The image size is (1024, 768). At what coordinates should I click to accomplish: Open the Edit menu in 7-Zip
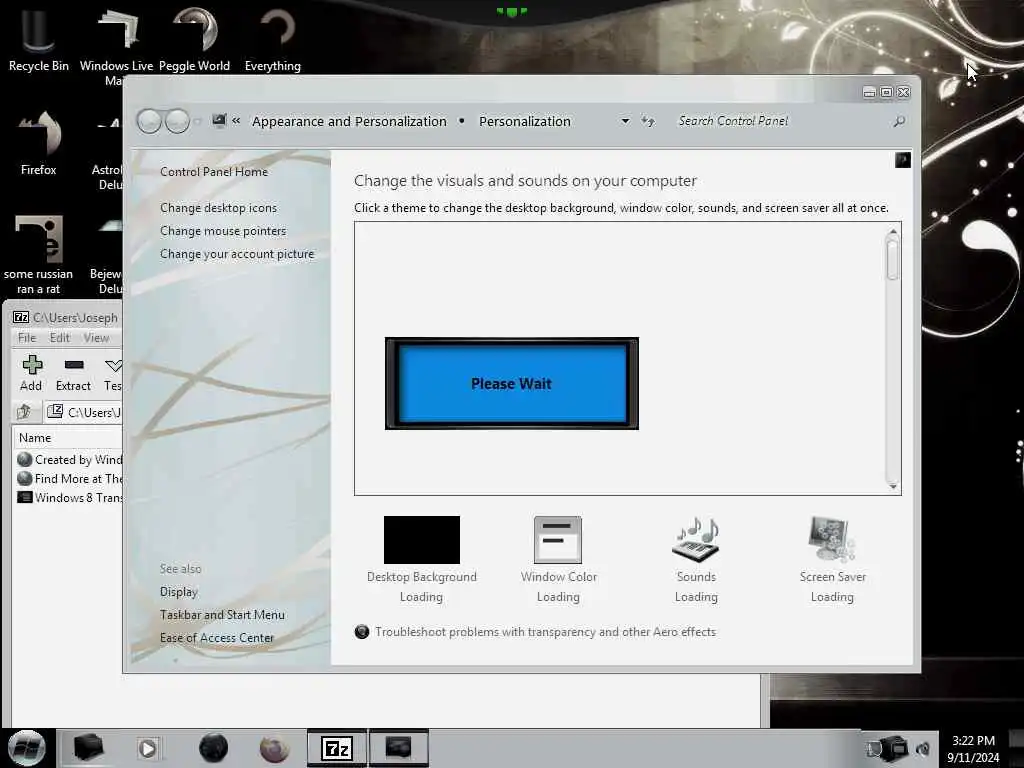[x=59, y=338]
